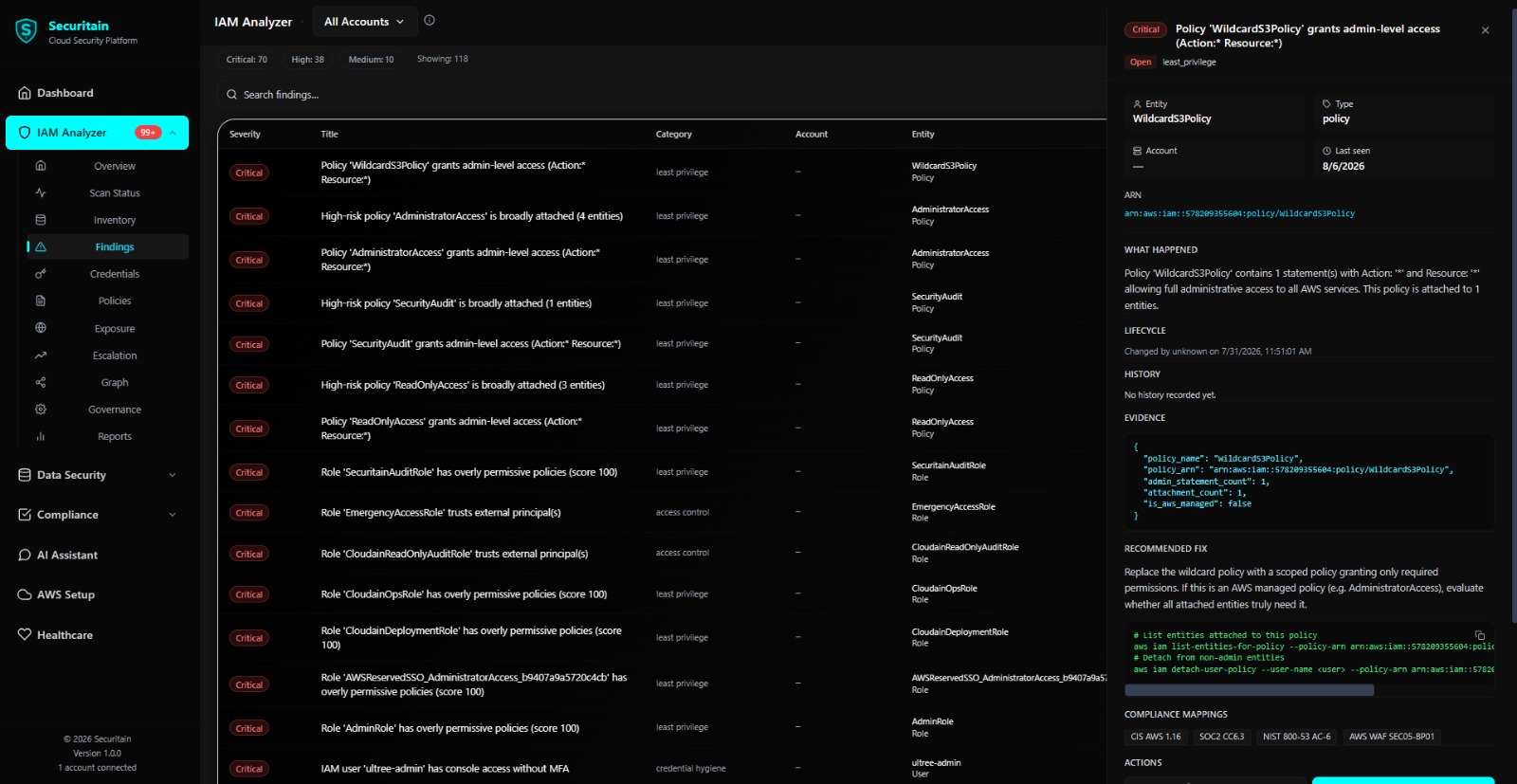Filter findings by Medium: 10
The image size is (1517, 784).
click(x=371, y=60)
